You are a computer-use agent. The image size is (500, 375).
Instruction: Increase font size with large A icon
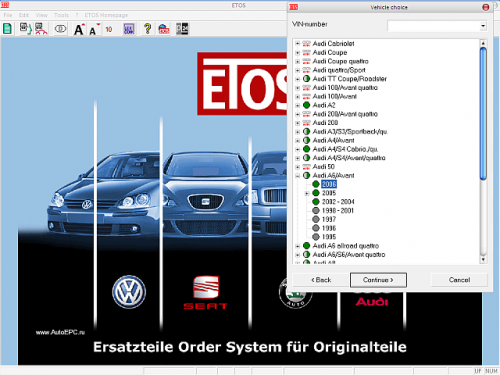point(79,29)
